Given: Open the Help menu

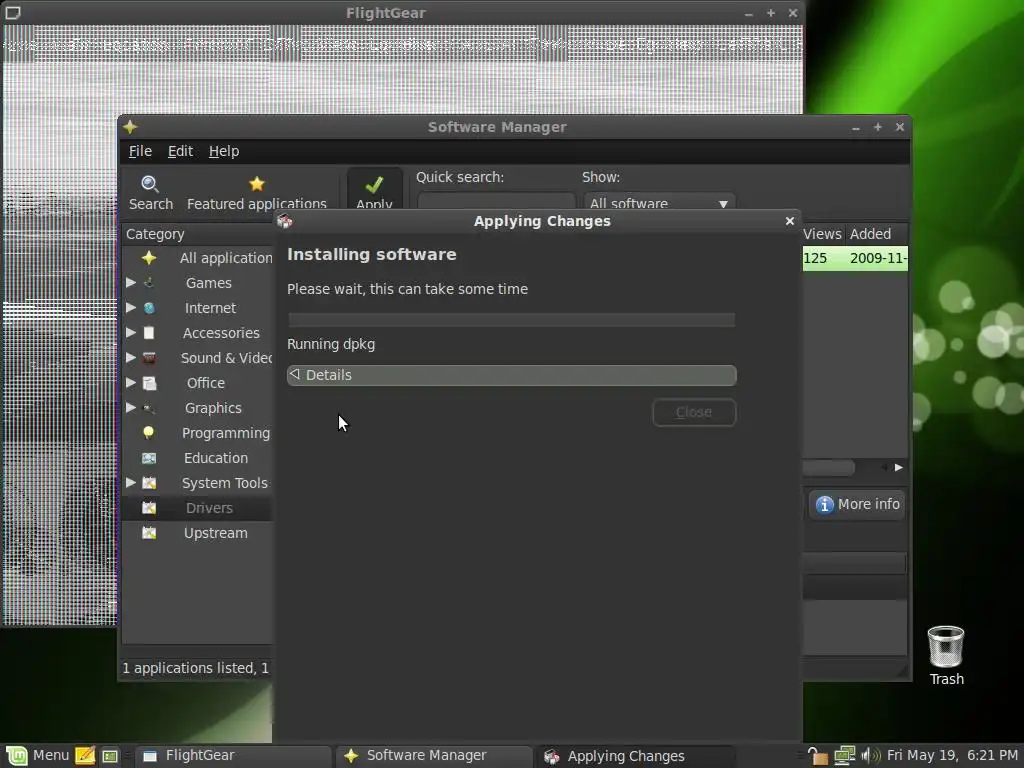Looking at the screenshot, I should (x=224, y=151).
